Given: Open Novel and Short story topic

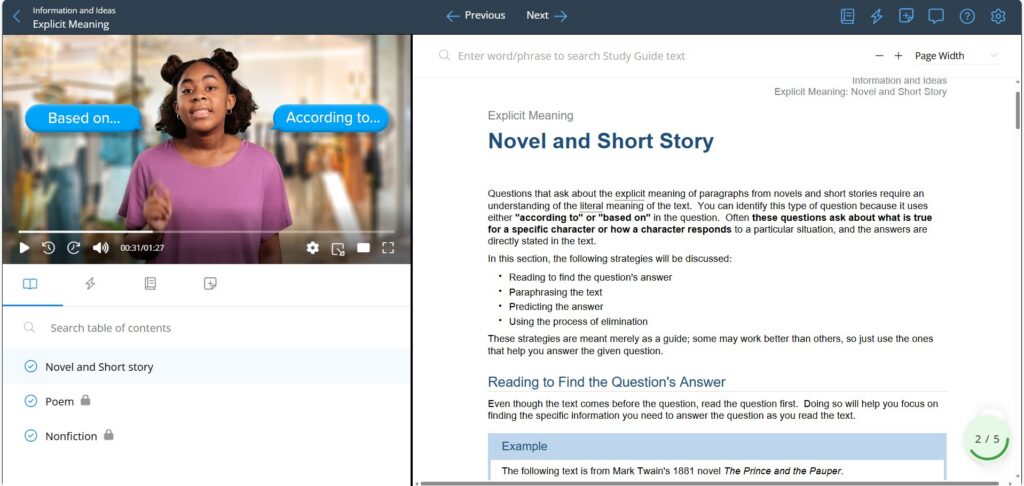Looking at the screenshot, I should pyautogui.click(x=206, y=366).
